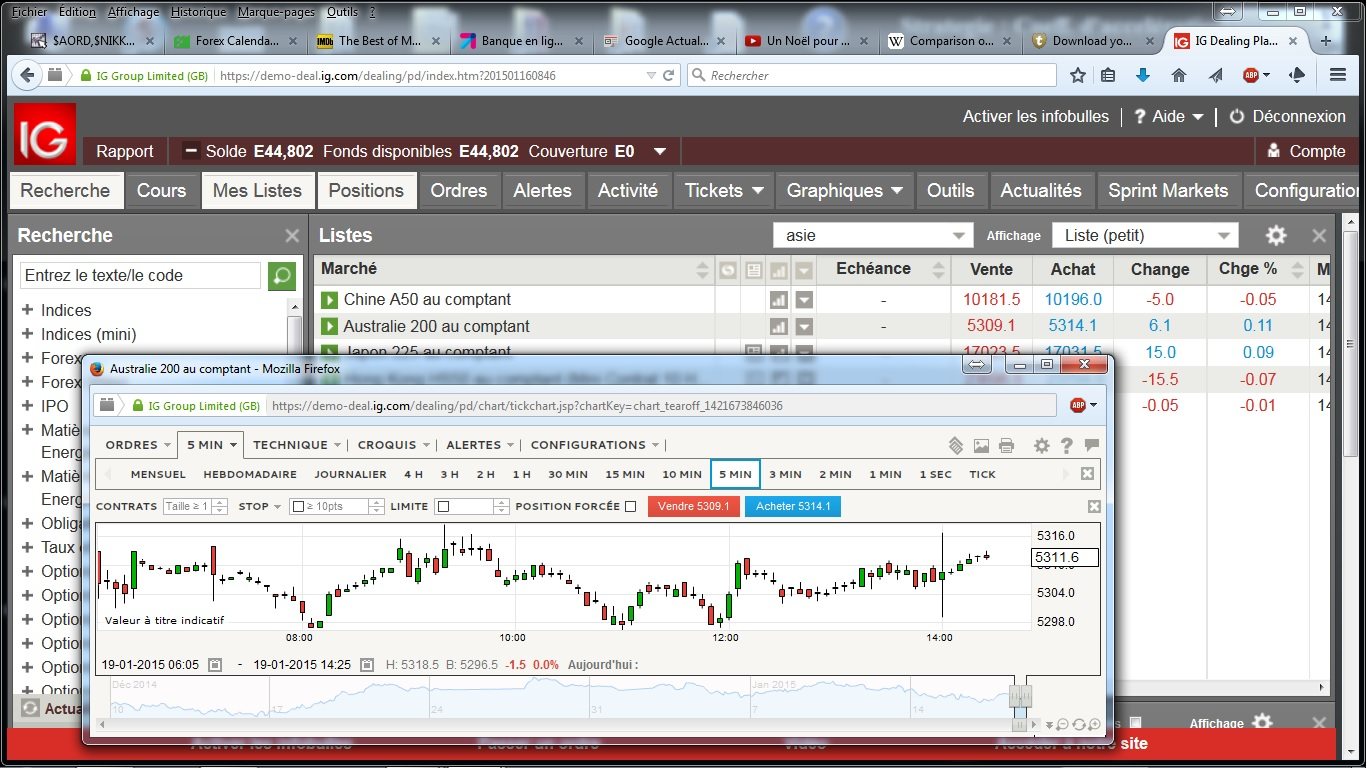Open the Compte account button
Viewport: 1367px width, 768px height.
pos(1306,152)
